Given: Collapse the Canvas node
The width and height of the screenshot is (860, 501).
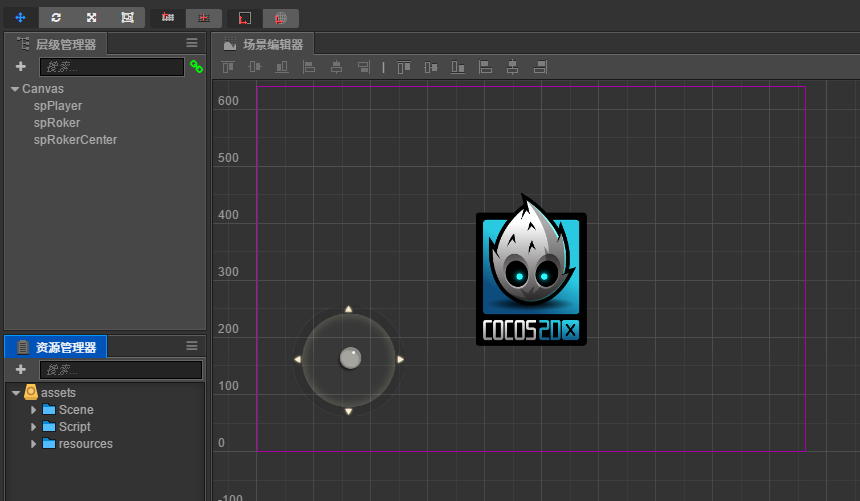Looking at the screenshot, I should tap(15, 89).
